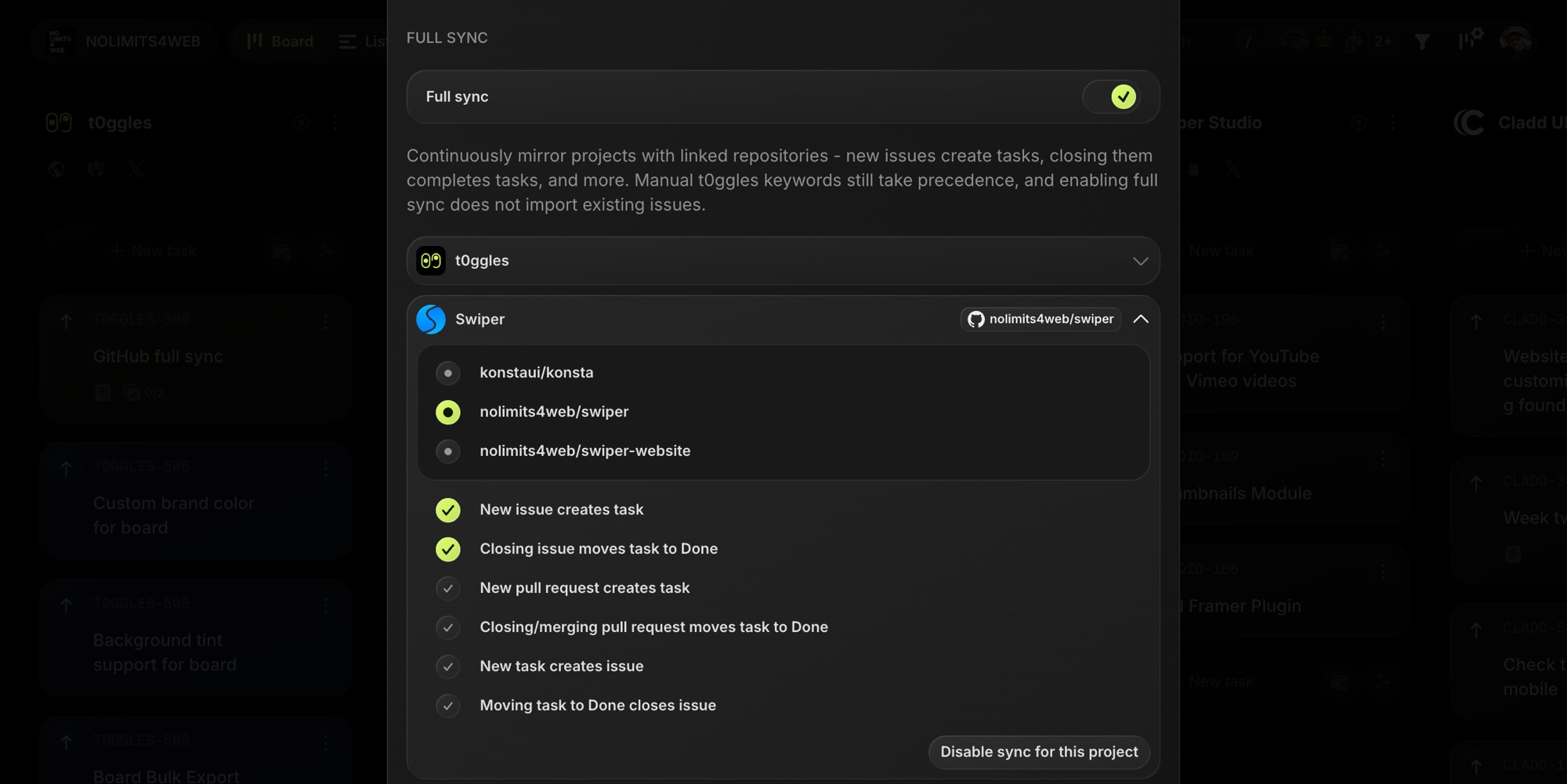Image resolution: width=1567 pixels, height=784 pixels.
Task: Select the nolimits4web/swiper-website repository
Action: (x=447, y=451)
